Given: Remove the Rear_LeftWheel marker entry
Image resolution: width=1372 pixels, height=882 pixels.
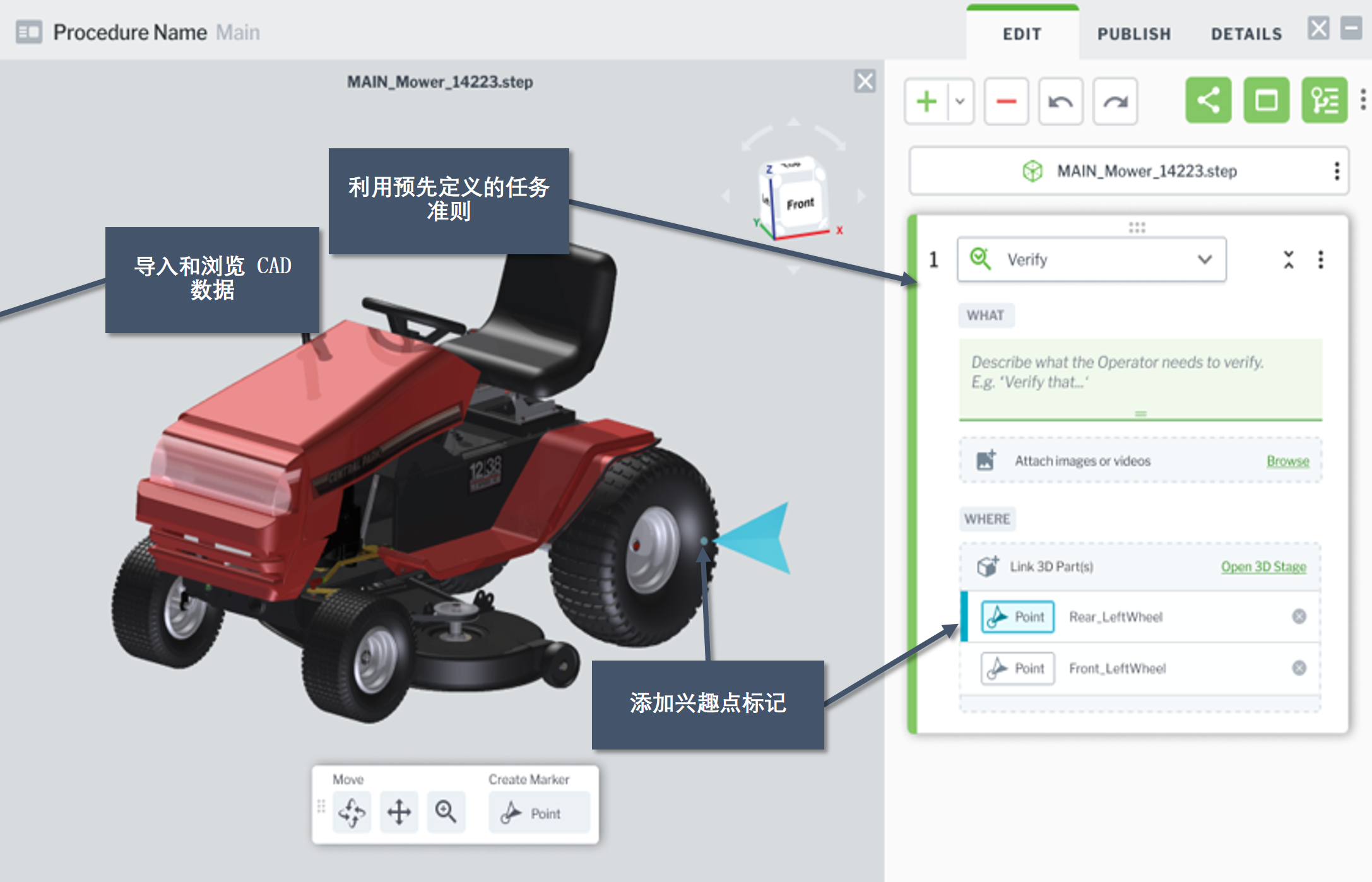Looking at the screenshot, I should [x=1299, y=616].
